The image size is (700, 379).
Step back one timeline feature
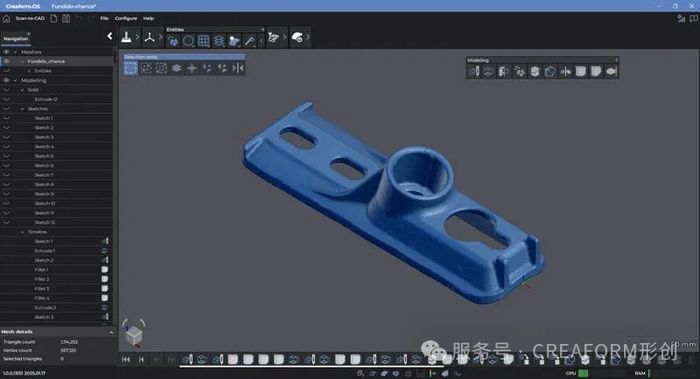click(x=142, y=359)
